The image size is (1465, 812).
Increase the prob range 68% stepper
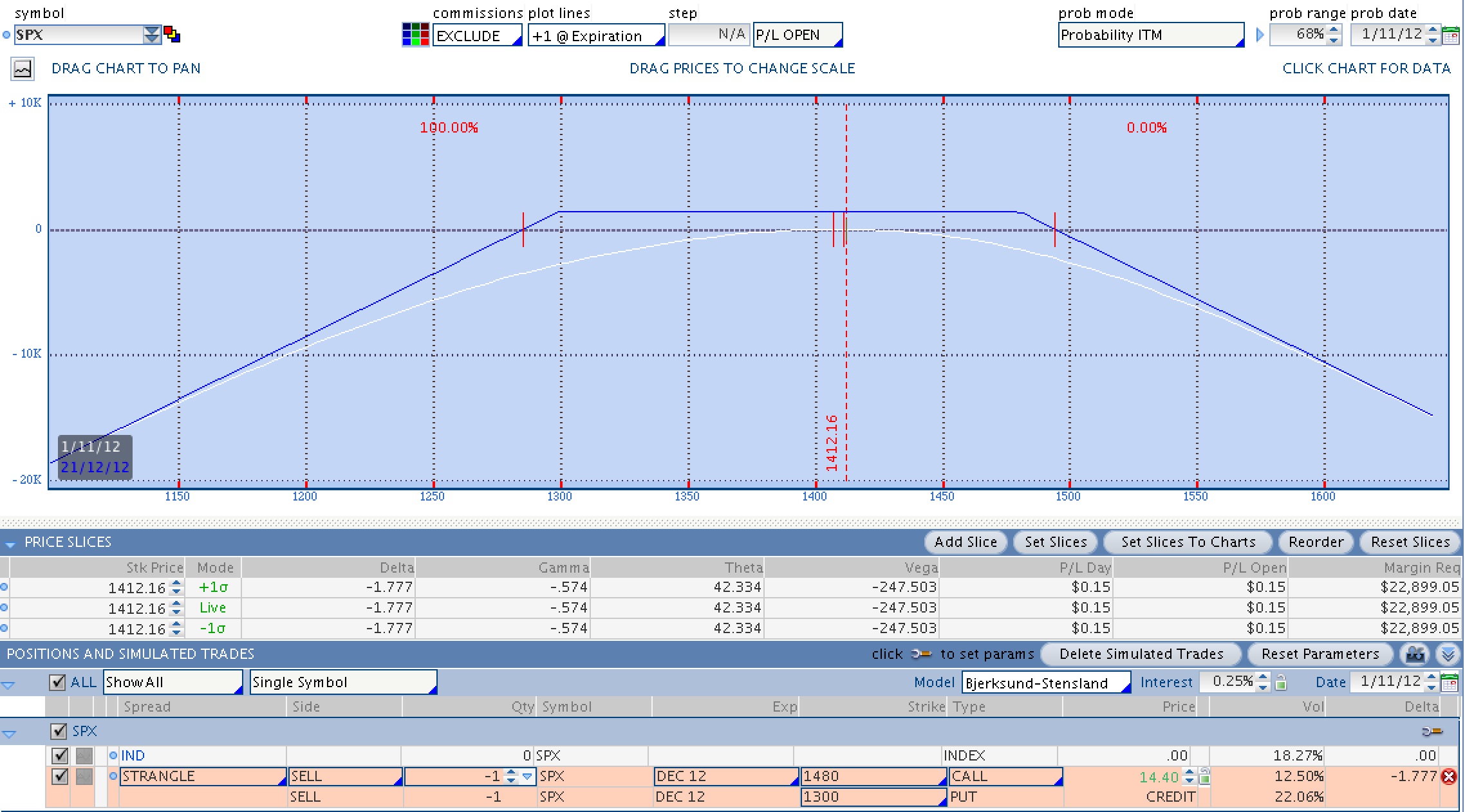pos(1334,30)
